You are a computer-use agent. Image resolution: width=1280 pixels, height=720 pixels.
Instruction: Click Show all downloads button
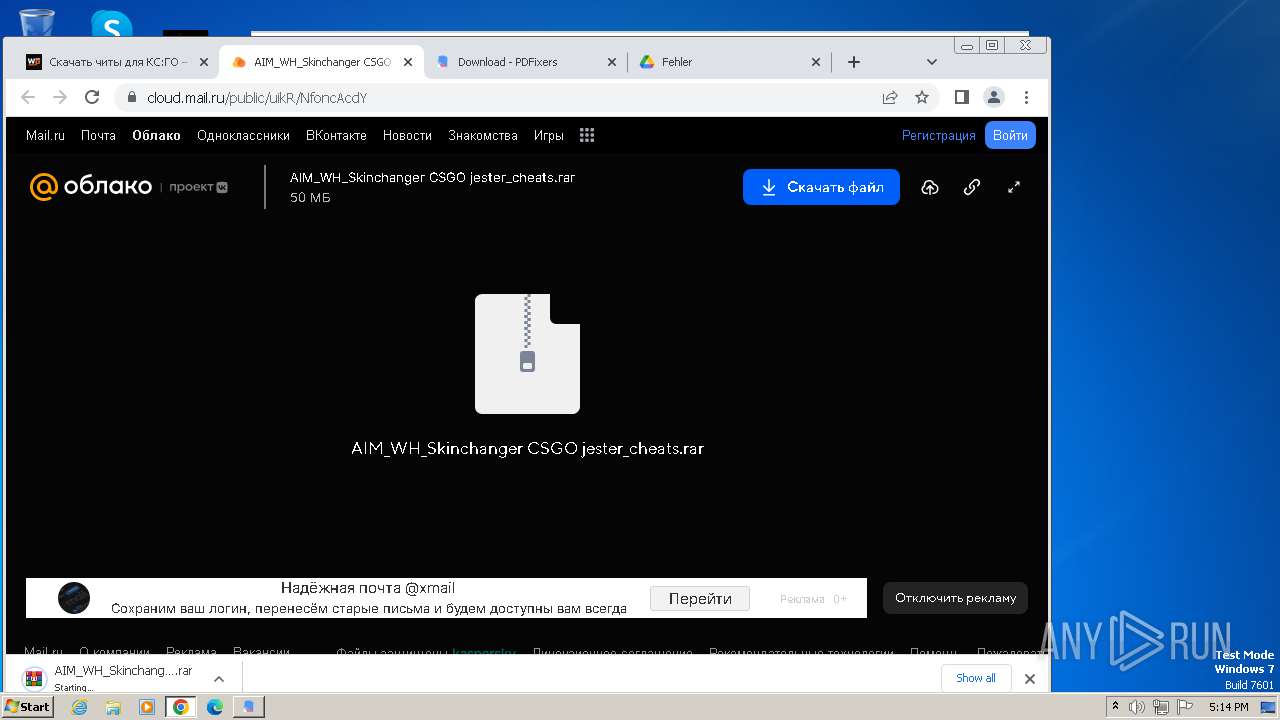pyautogui.click(x=976, y=678)
